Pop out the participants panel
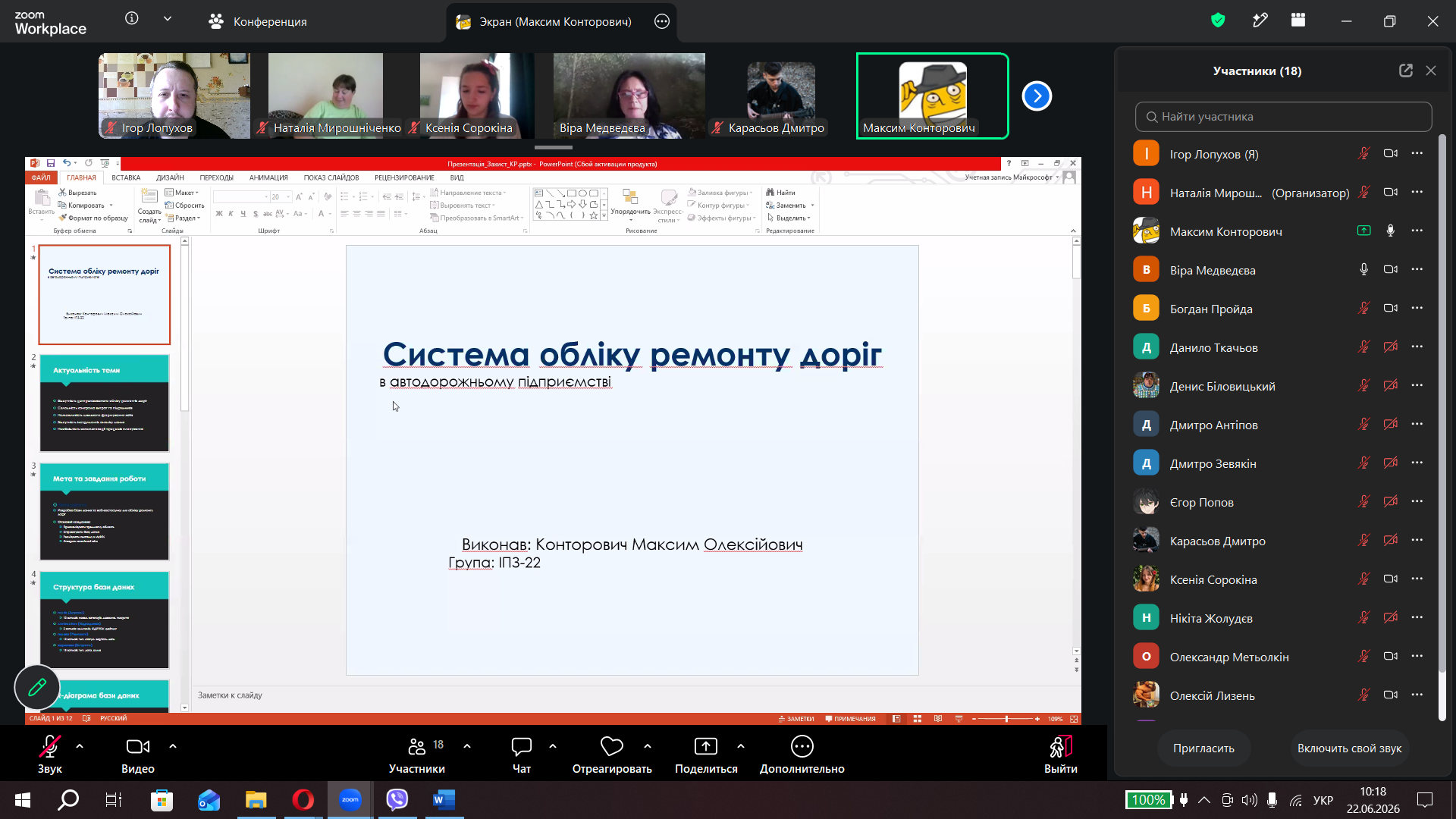This screenshot has width=1456, height=819. coord(1405,71)
